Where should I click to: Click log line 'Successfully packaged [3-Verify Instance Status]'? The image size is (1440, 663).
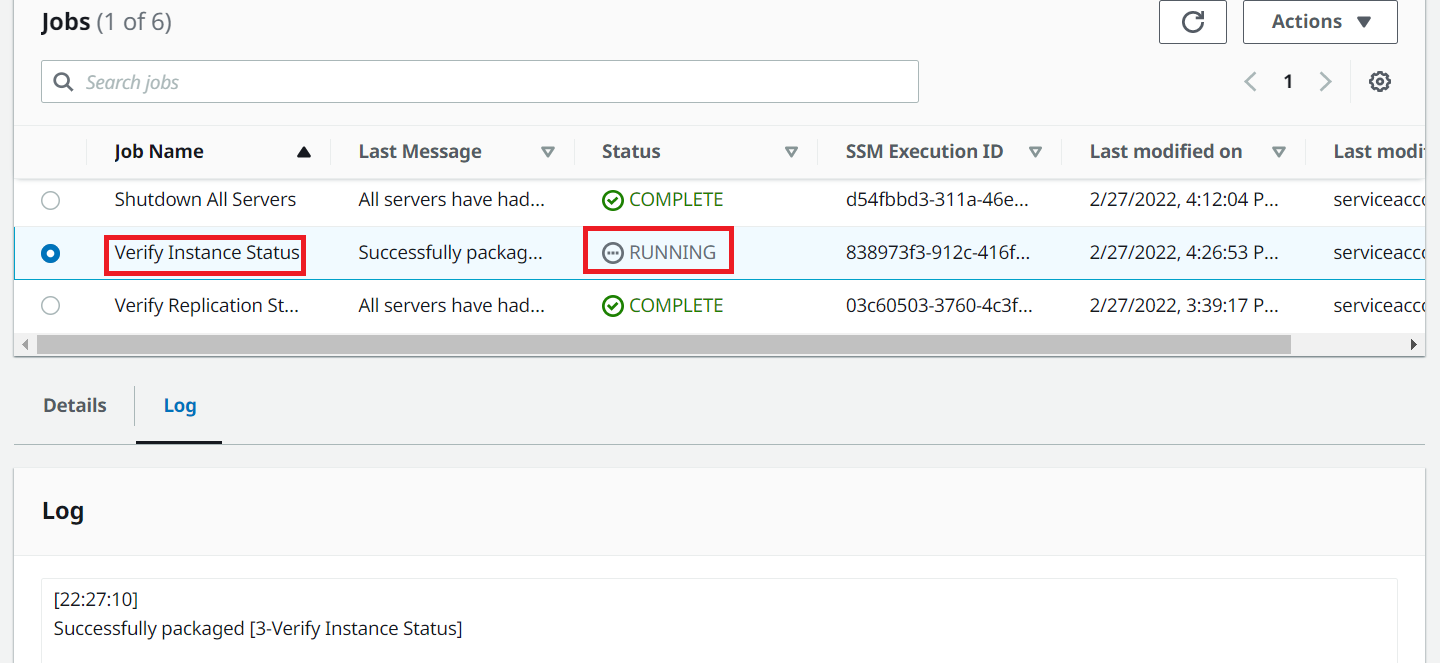[258, 629]
